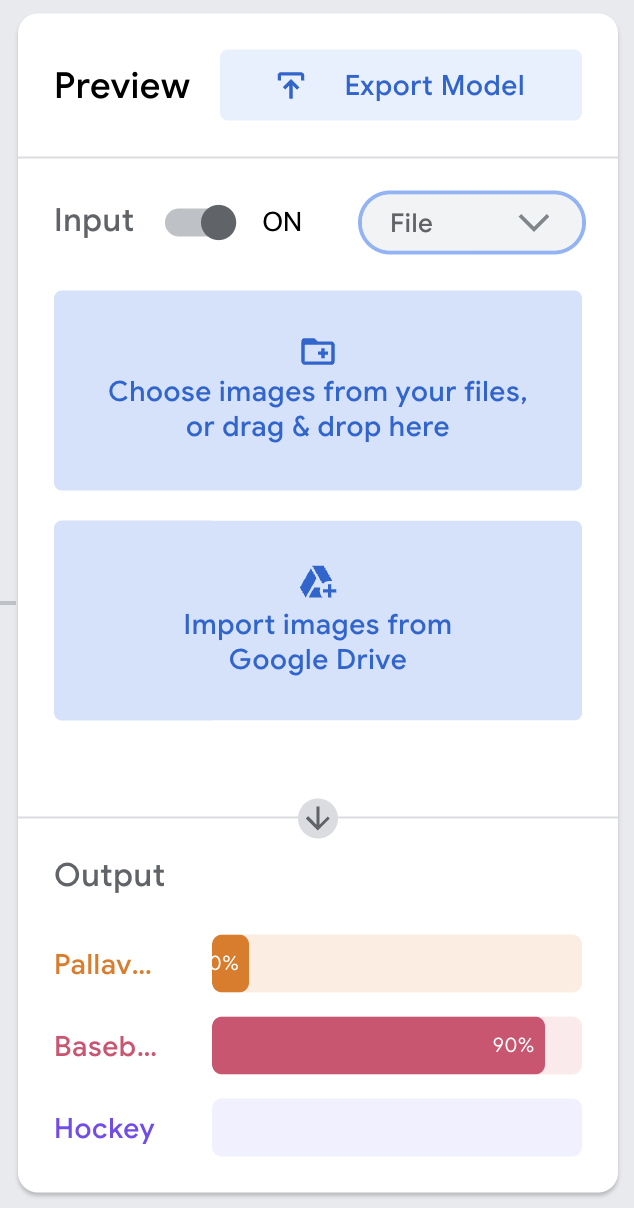Click the circled down arrow above Output
This screenshot has height=1208, width=634.
[x=318, y=818]
